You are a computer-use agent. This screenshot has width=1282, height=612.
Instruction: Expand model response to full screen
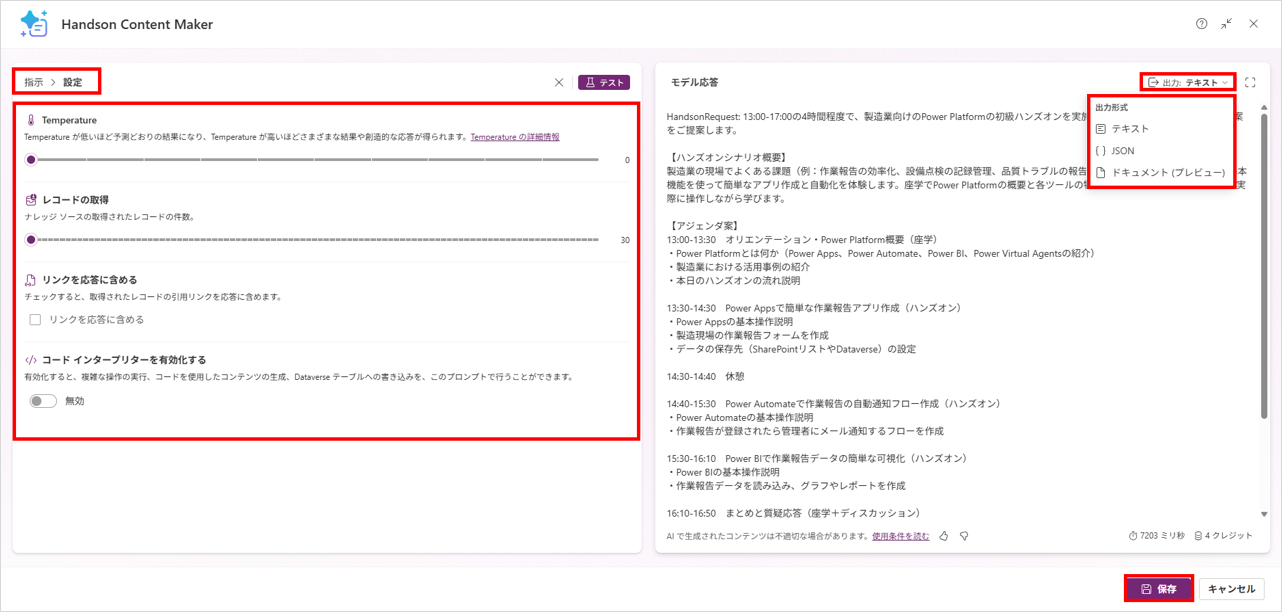tap(1250, 83)
